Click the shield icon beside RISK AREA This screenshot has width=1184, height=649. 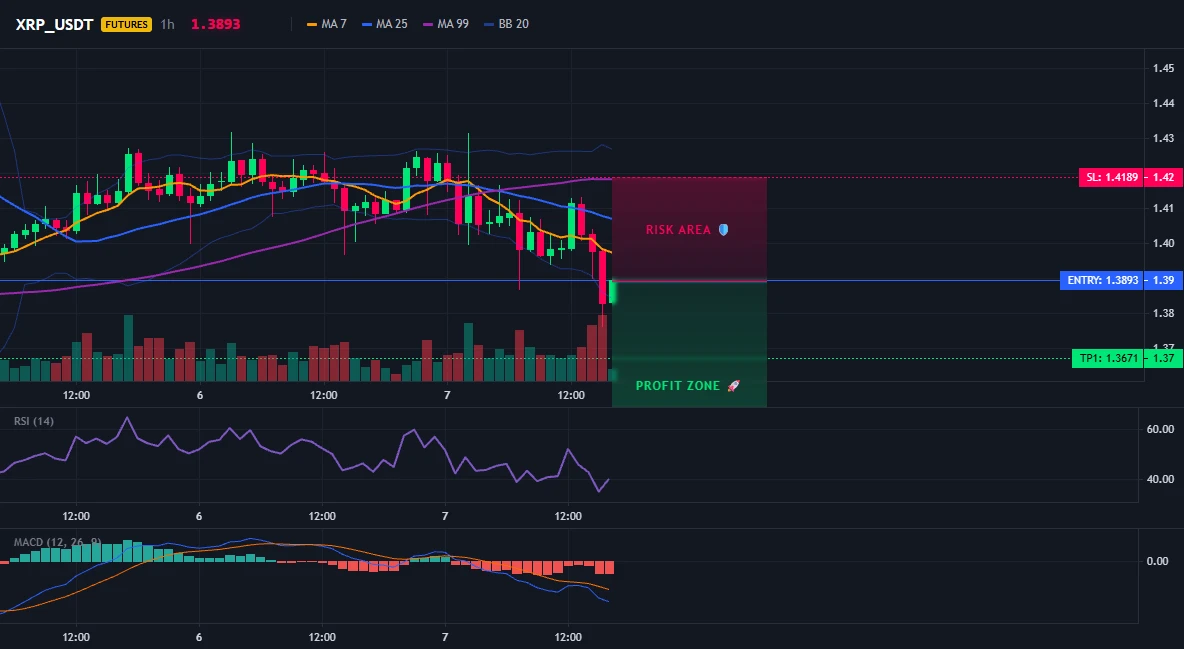coord(723,230)
